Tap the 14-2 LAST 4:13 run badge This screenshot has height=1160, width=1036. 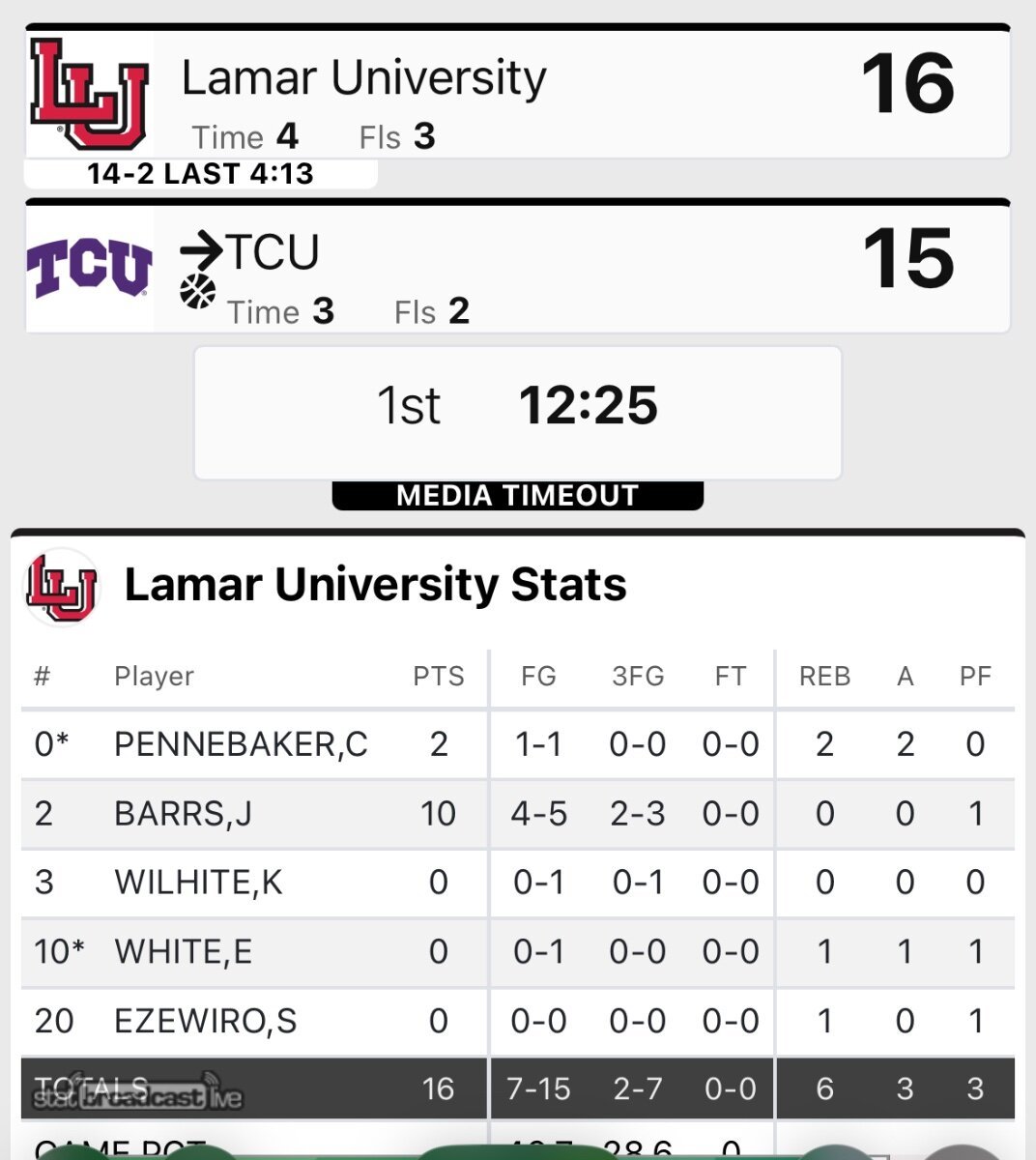[200, 174]
